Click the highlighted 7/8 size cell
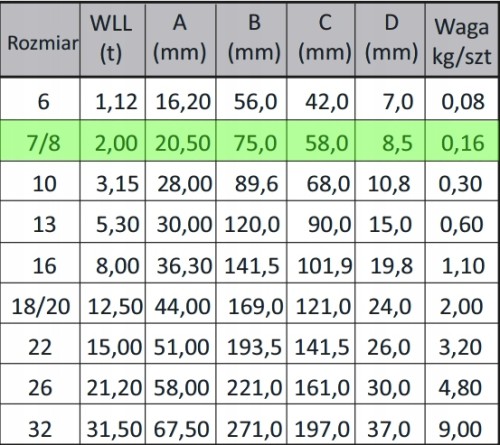Image resolution: width=500 pixels, height=445 pixels. pyautogui.click(x=40, y=141)
